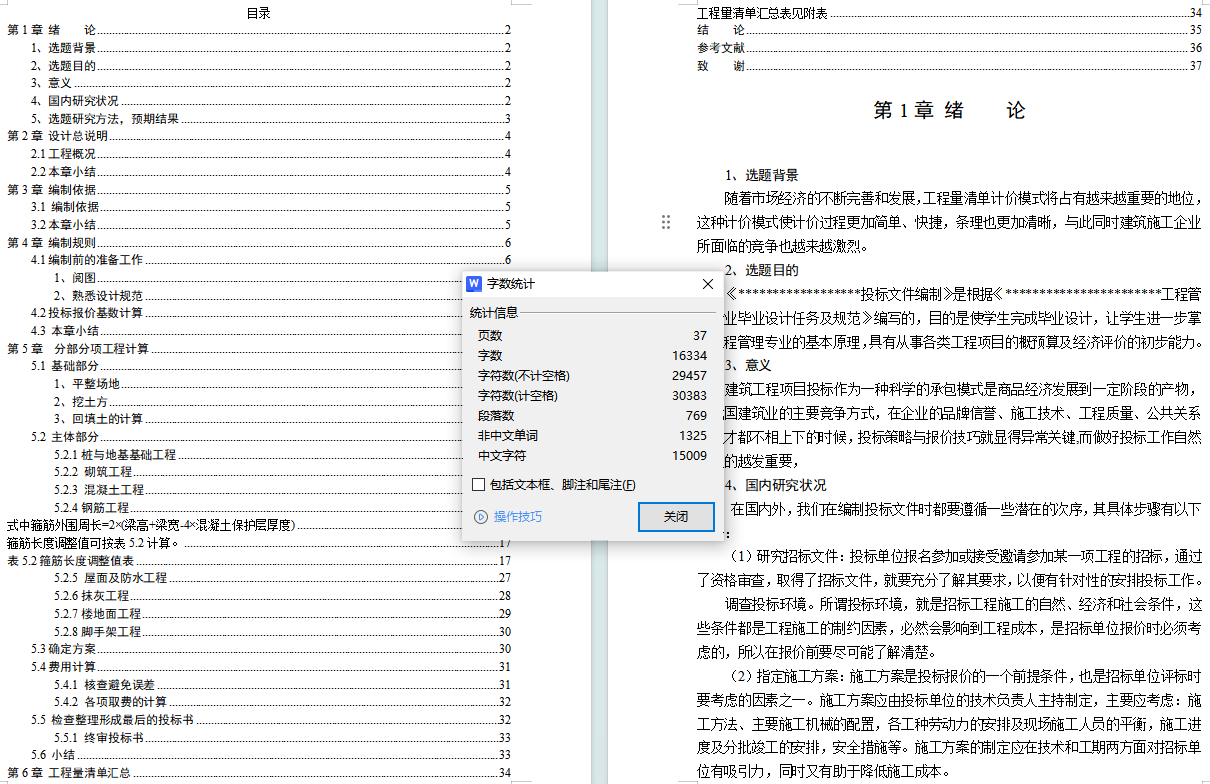Click the 关闭 button in word count dialog
The image size is (1210, 784).
pos(676,517)
